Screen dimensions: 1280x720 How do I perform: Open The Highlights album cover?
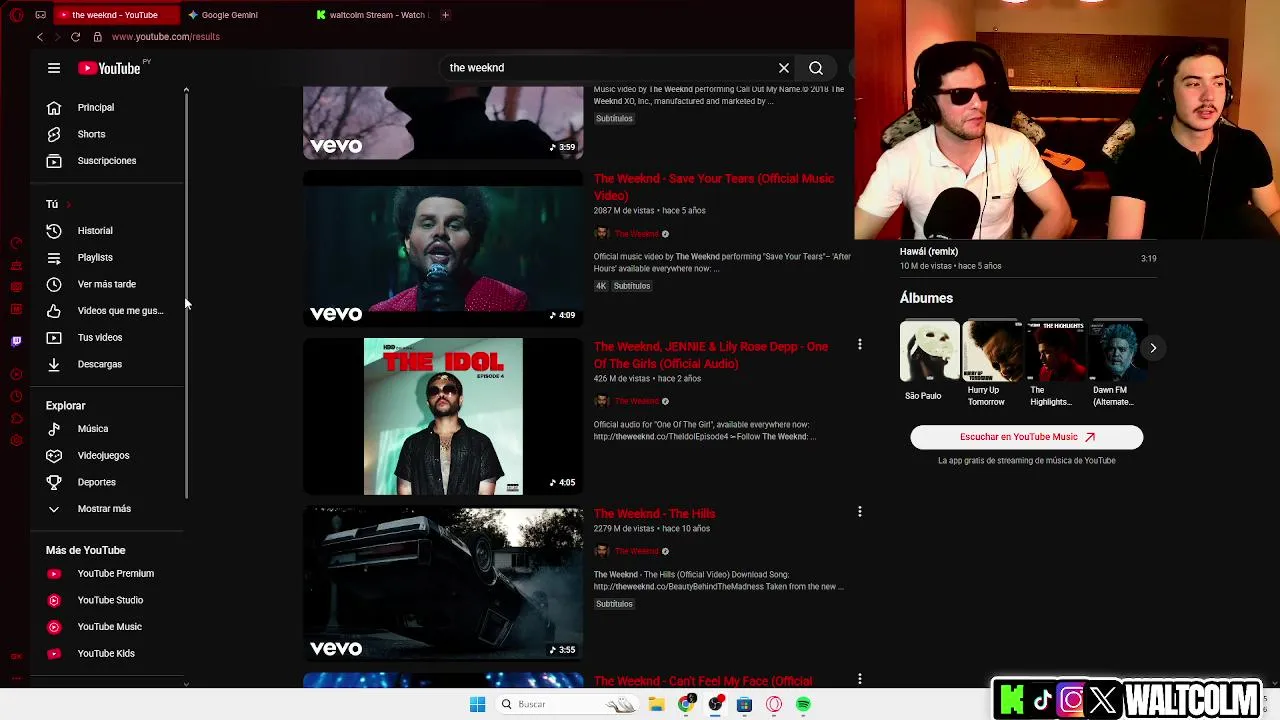click(1055, 351)
